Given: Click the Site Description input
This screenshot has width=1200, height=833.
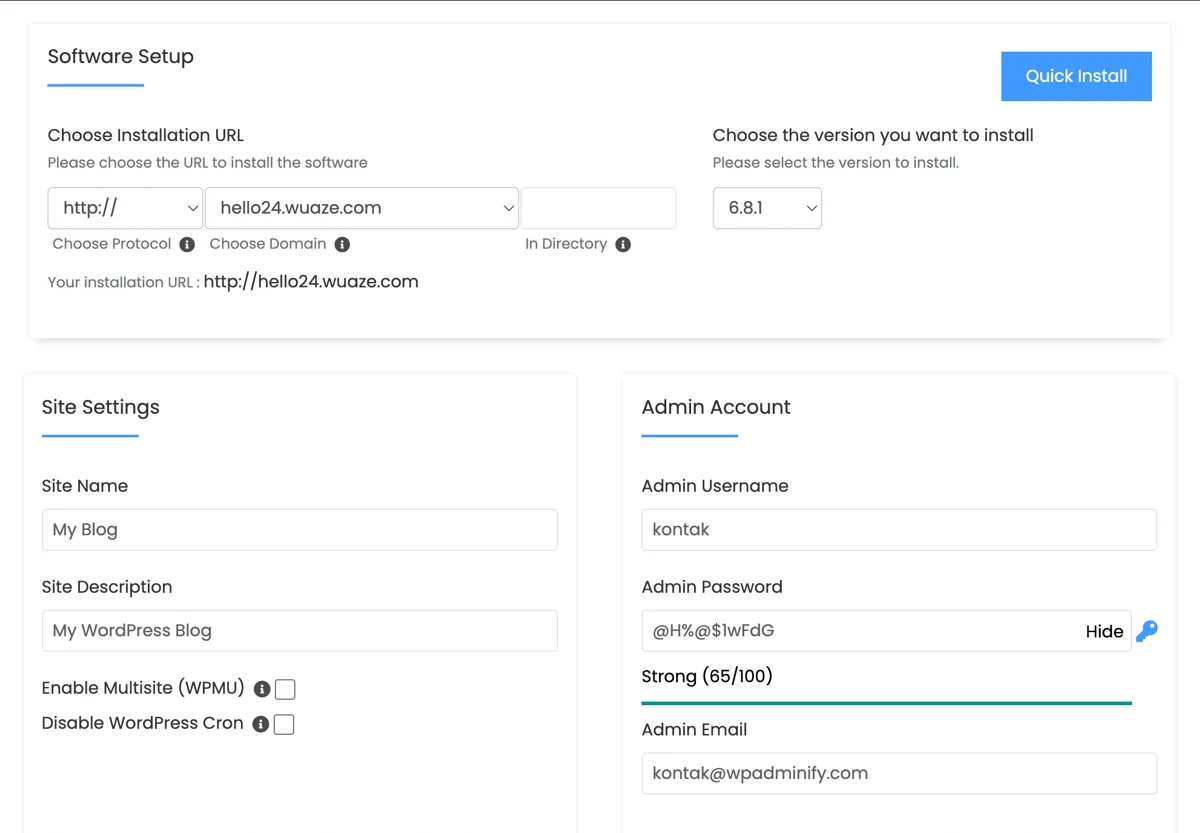Looking at the screenshot, I should coord(299,631).
